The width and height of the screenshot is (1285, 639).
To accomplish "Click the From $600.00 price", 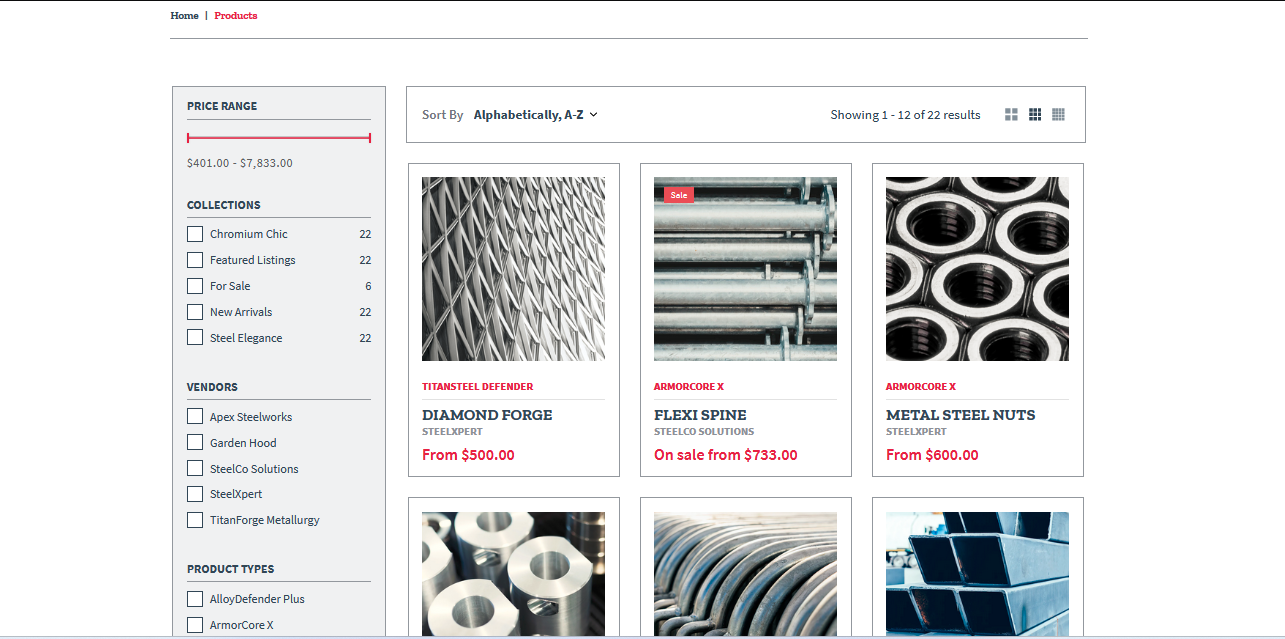I will pyautogui.click(x=932, y=455).
